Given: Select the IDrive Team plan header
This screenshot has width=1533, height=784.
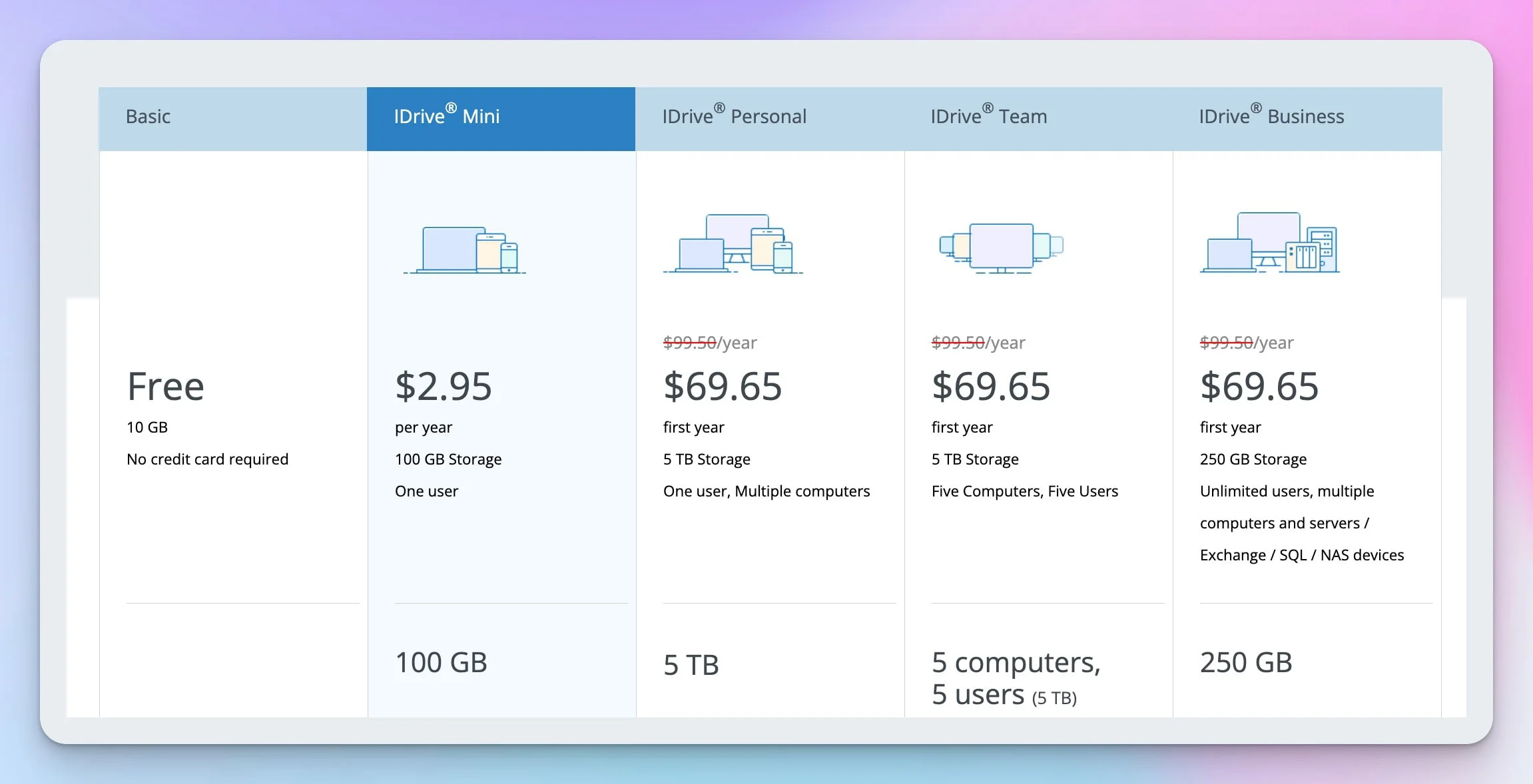Looking at the screenshot, I should [988, 117].
